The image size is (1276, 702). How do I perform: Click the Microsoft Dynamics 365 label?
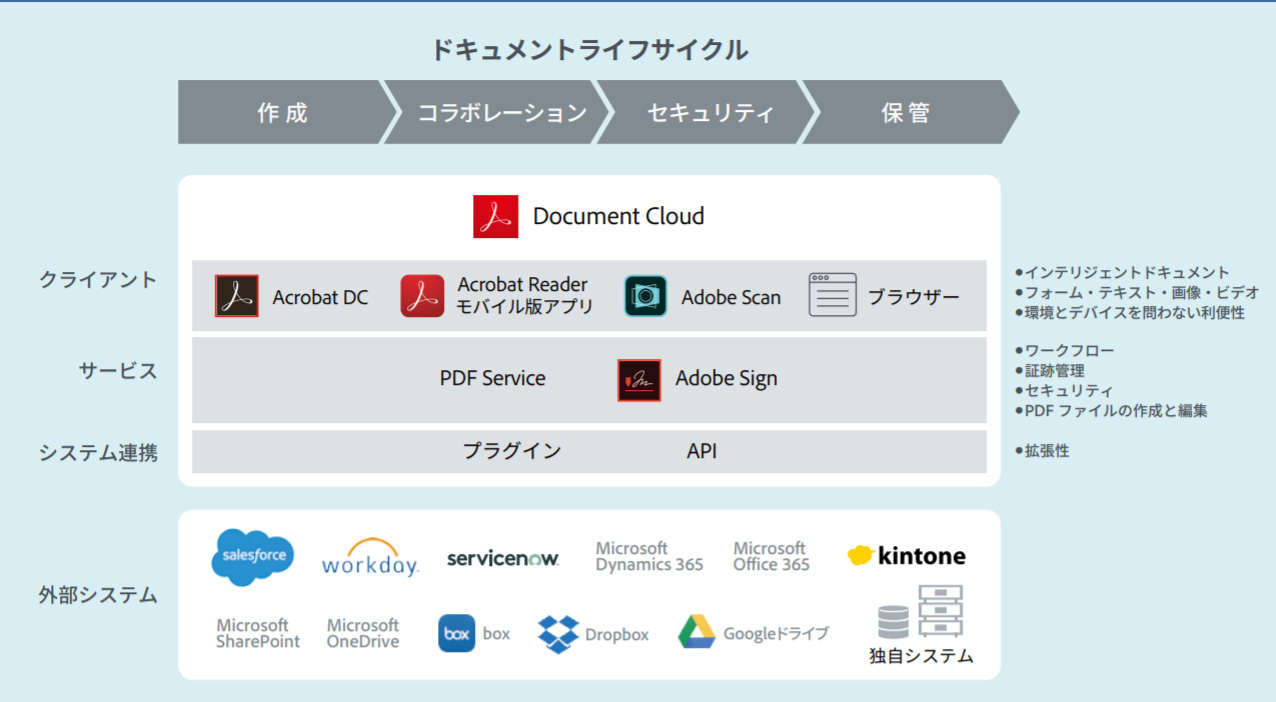649,556
